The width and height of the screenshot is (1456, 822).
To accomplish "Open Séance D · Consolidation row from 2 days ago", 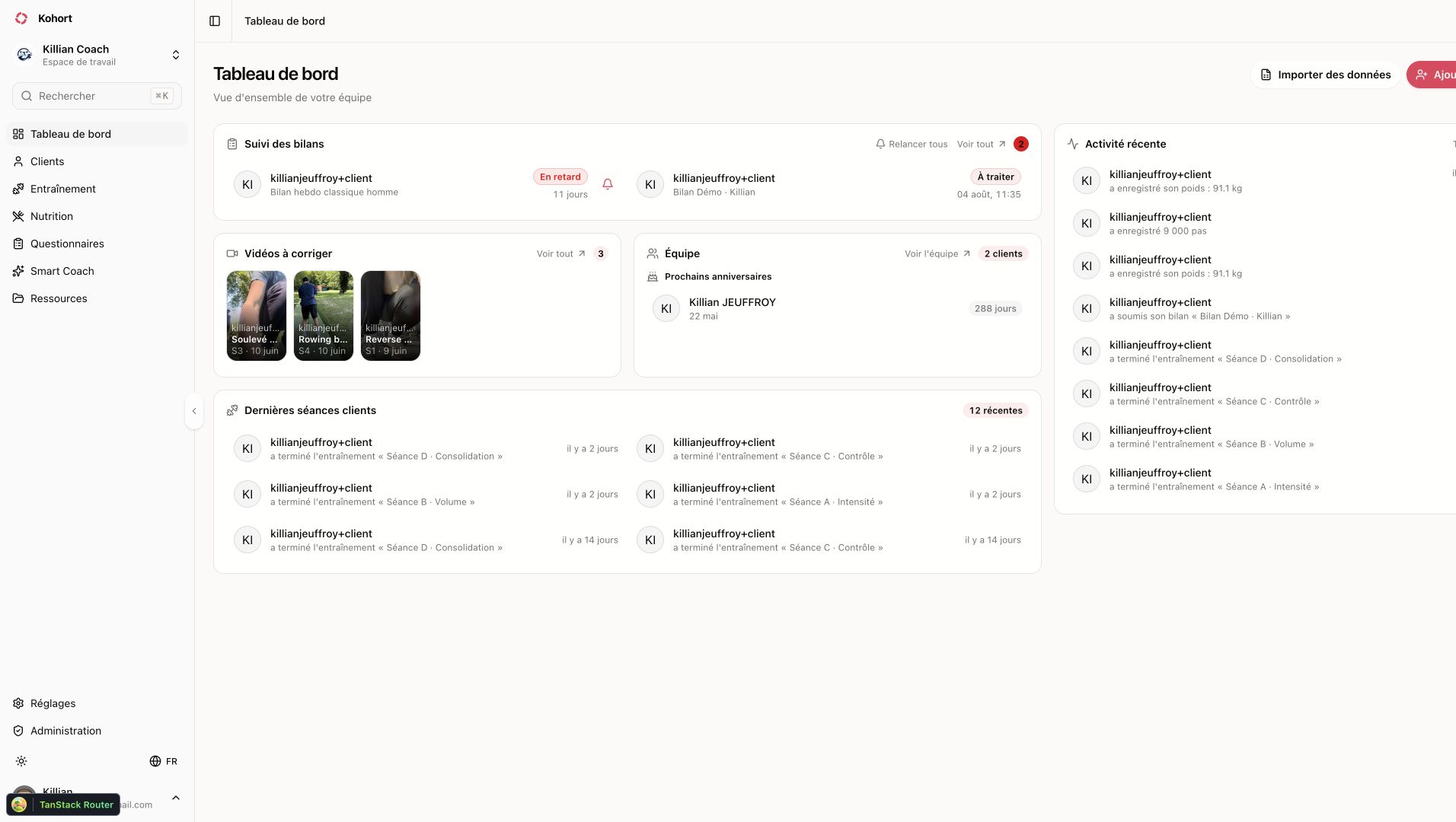I will (426, 448).
